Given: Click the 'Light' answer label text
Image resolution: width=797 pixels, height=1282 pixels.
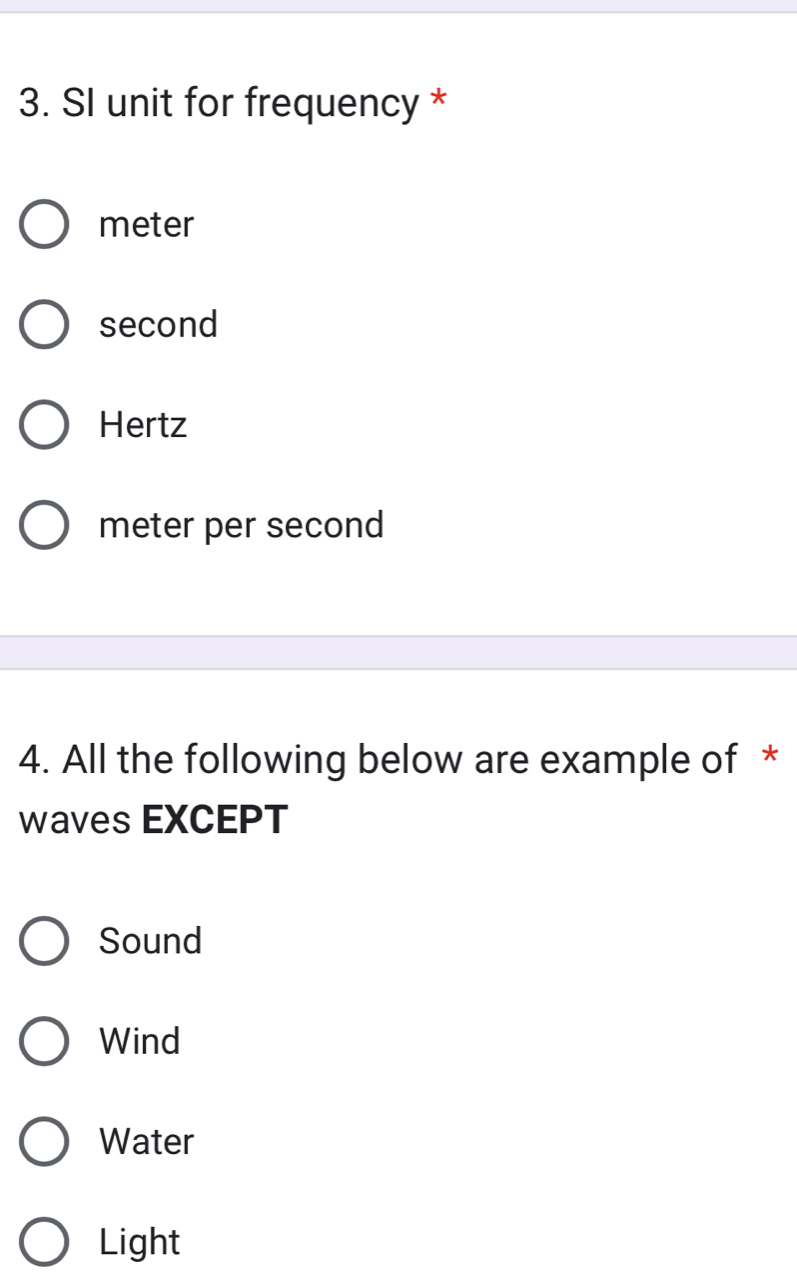Looking at the screenshot, I should coord(140,1243).
